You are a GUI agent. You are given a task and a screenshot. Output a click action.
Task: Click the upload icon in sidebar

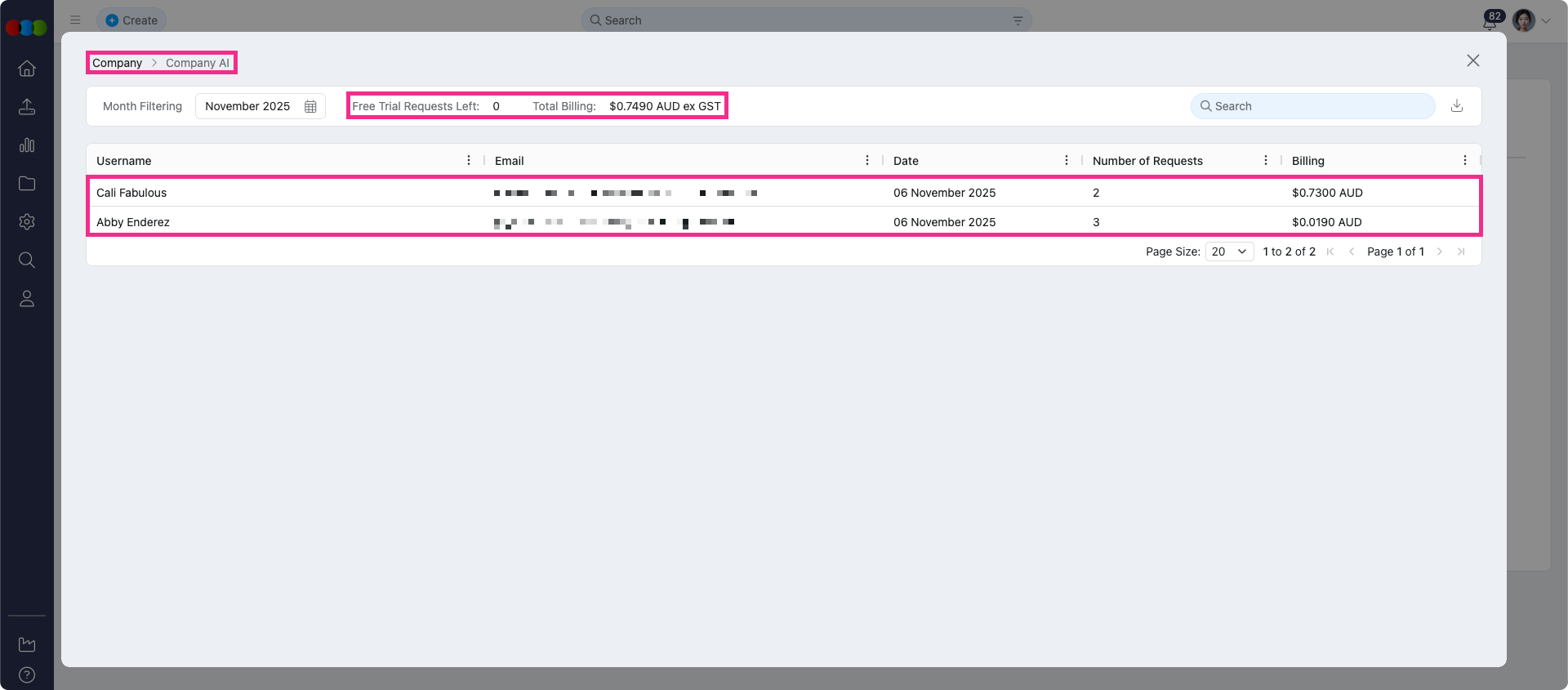pyautogui.click(x=27, y=107)
